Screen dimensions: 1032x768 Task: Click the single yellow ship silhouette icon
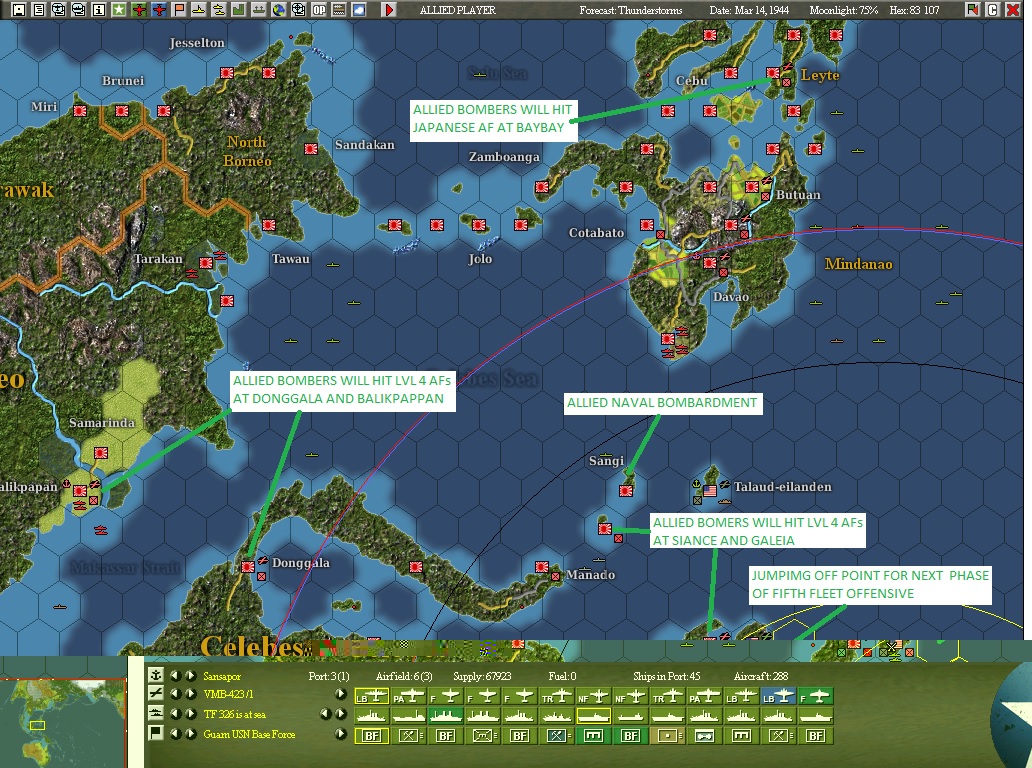pyautogui.click(x=199, y=9)
